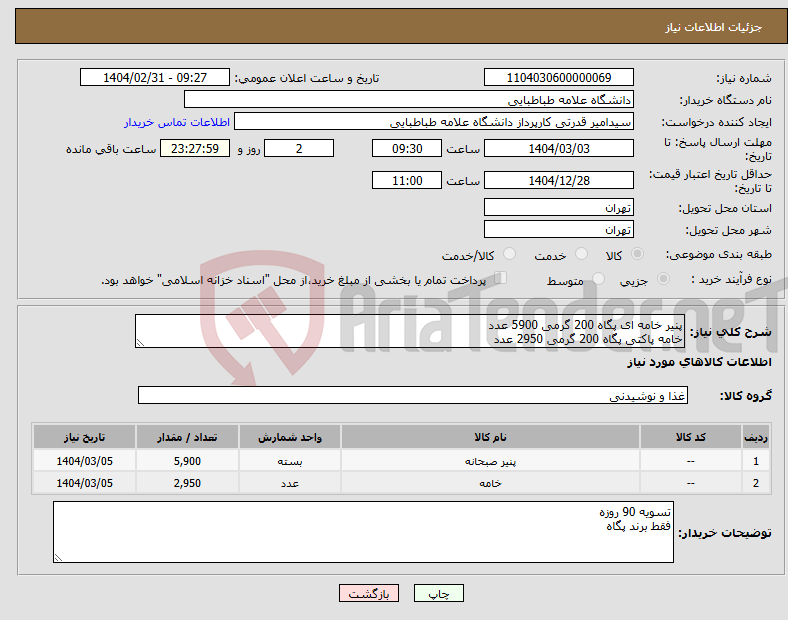This screenshot has width=788, height=620.
Task: Click the unit cell بسته
Action: [290, 461]
